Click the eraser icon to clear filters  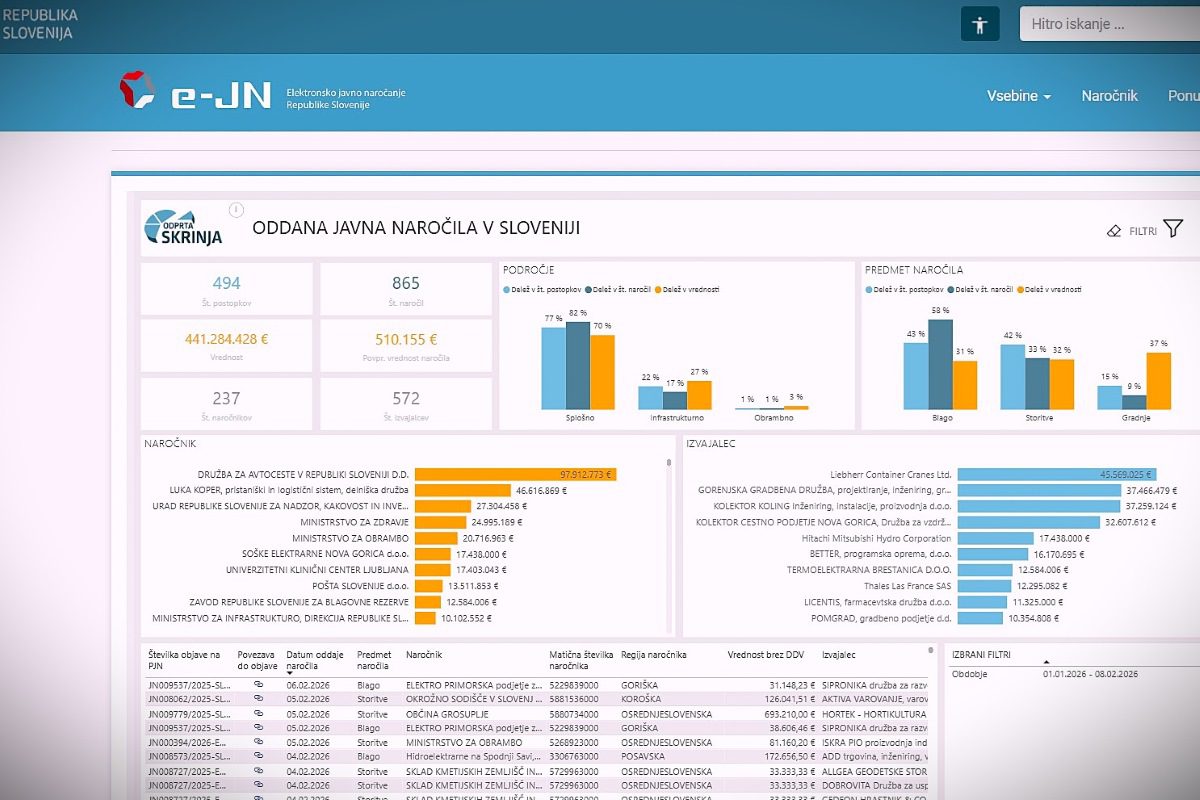pyautogui.click(x=1114, y=230)
